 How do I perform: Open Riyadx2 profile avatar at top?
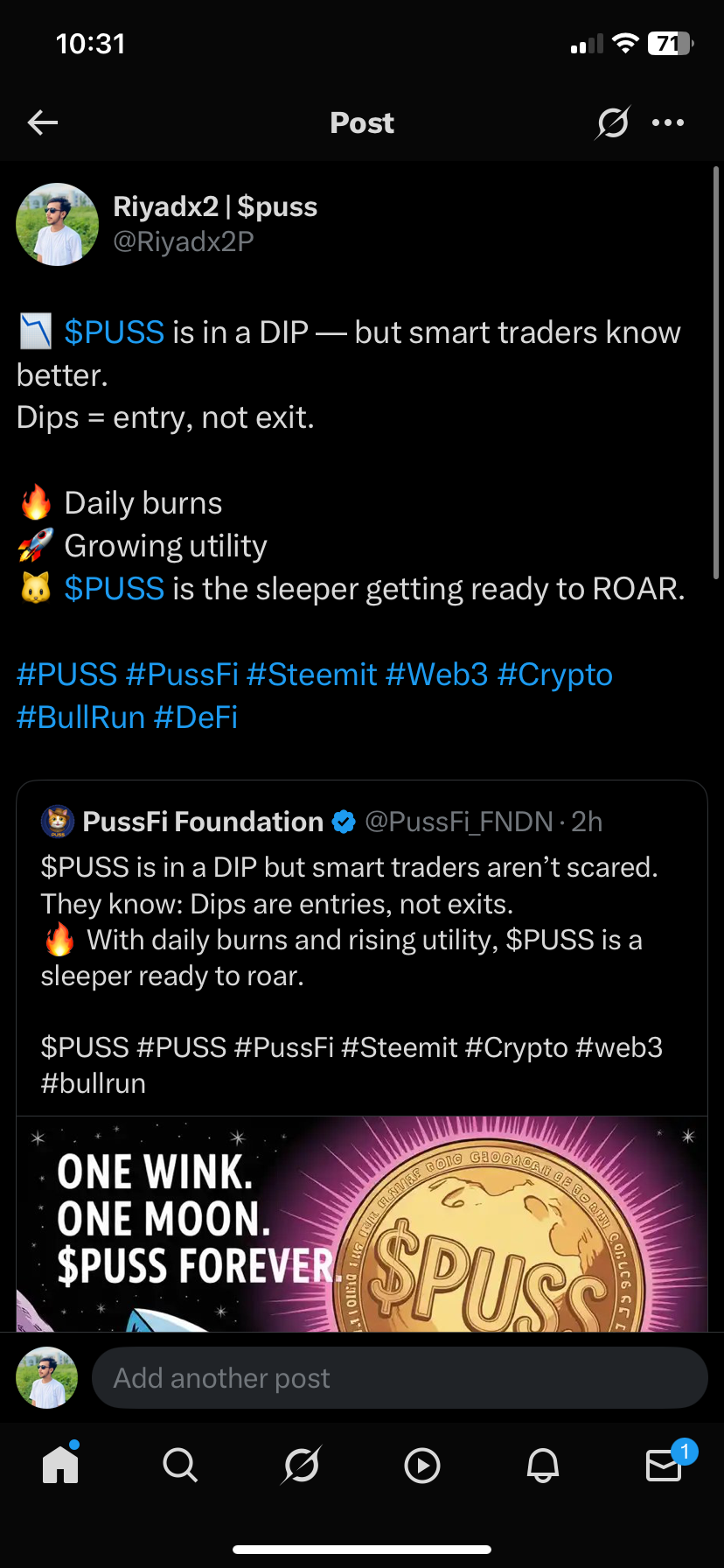pos(57,225)
